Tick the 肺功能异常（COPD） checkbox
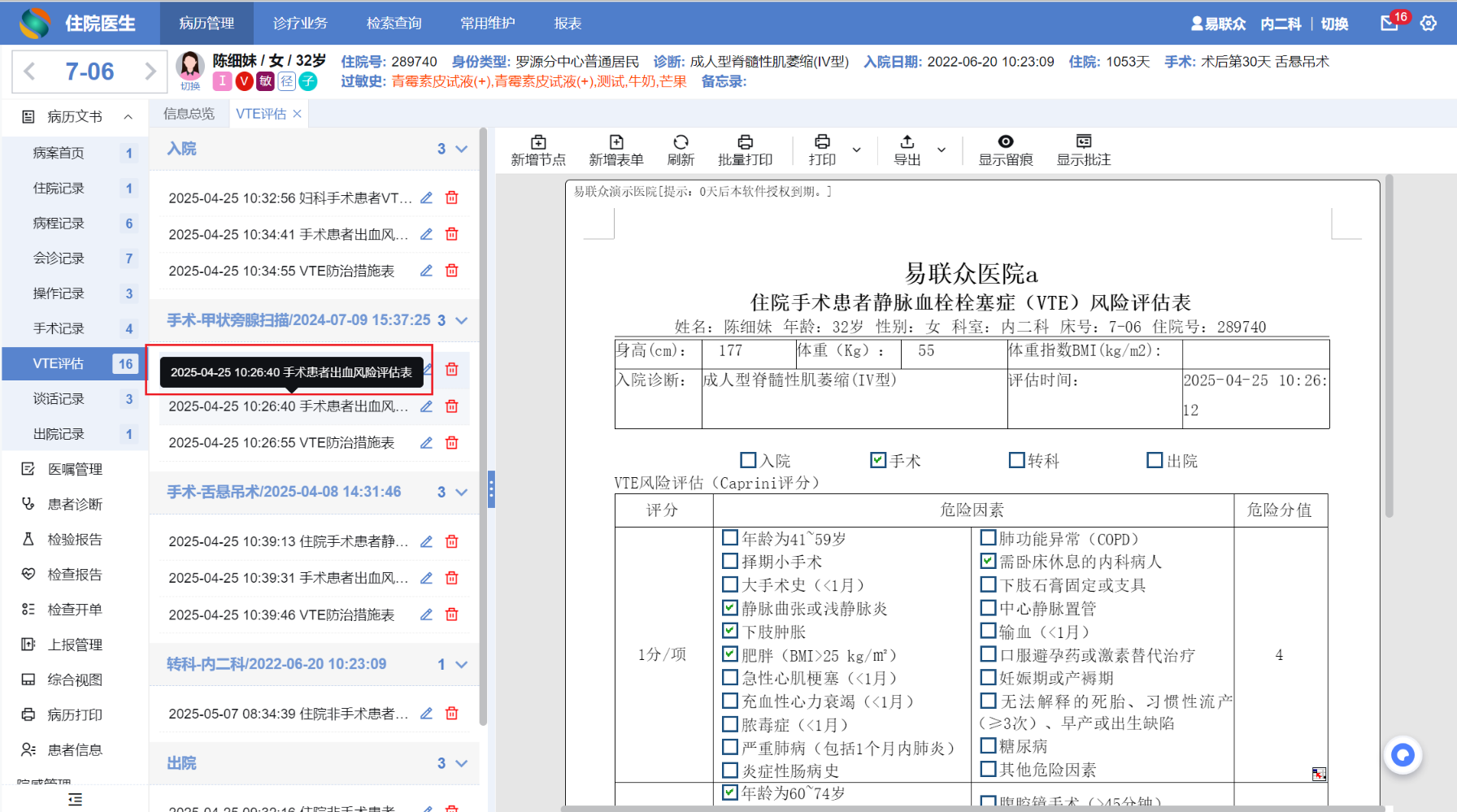The height and width of the screenshot is (812, 1457). 988,538
